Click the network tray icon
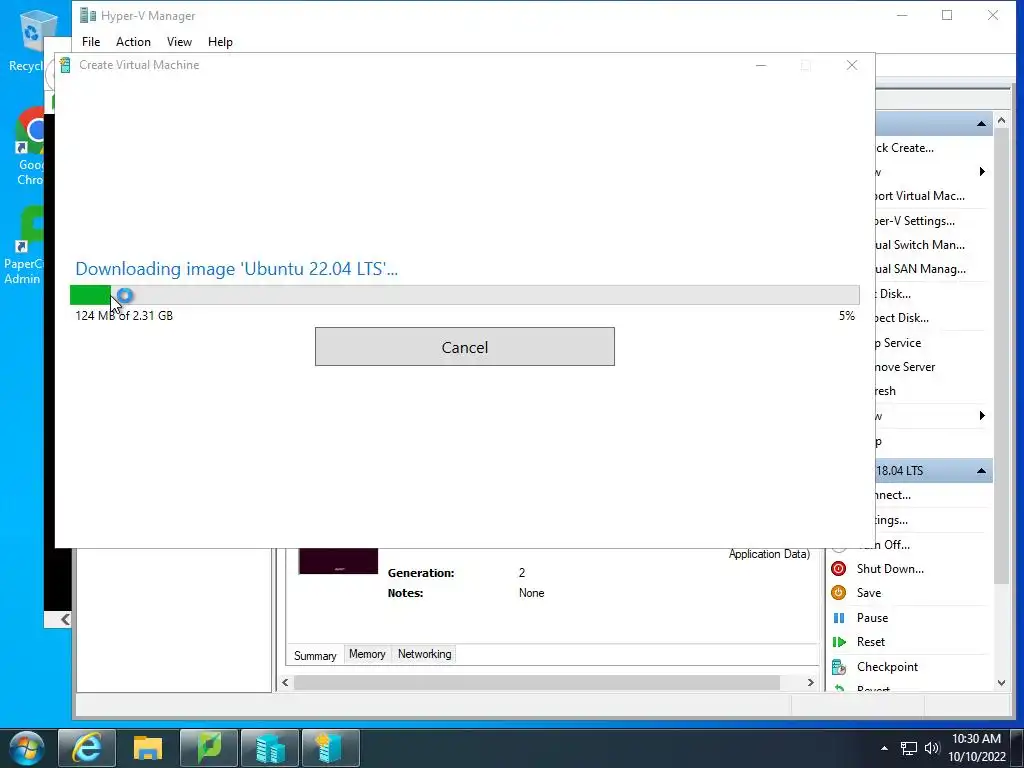1024x768 pixels. pyautogui.click(x=908, y=748)
